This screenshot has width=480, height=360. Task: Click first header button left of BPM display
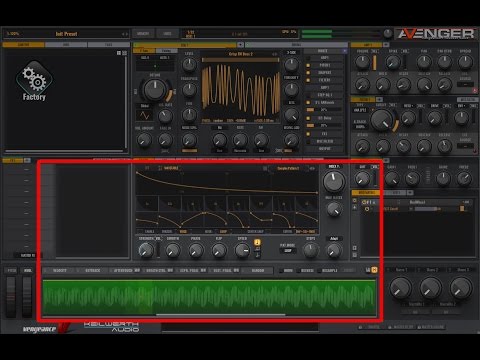[x=143, y=34]
